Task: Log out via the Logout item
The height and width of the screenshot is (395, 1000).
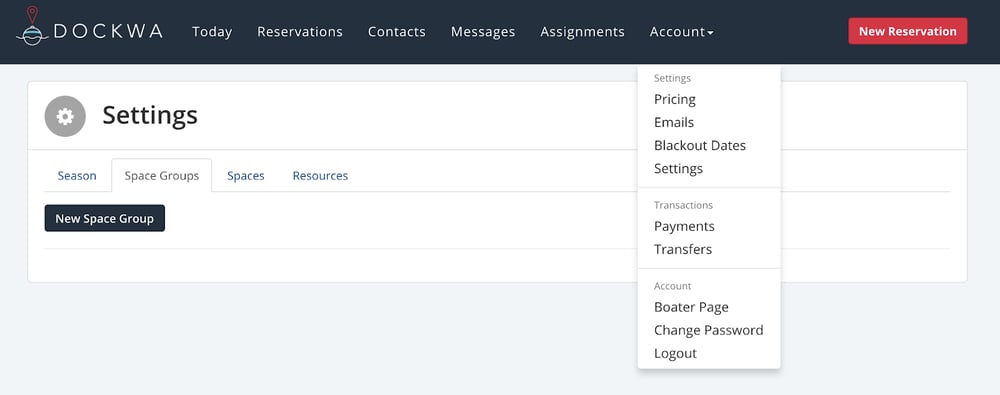Action: point(675,353)
